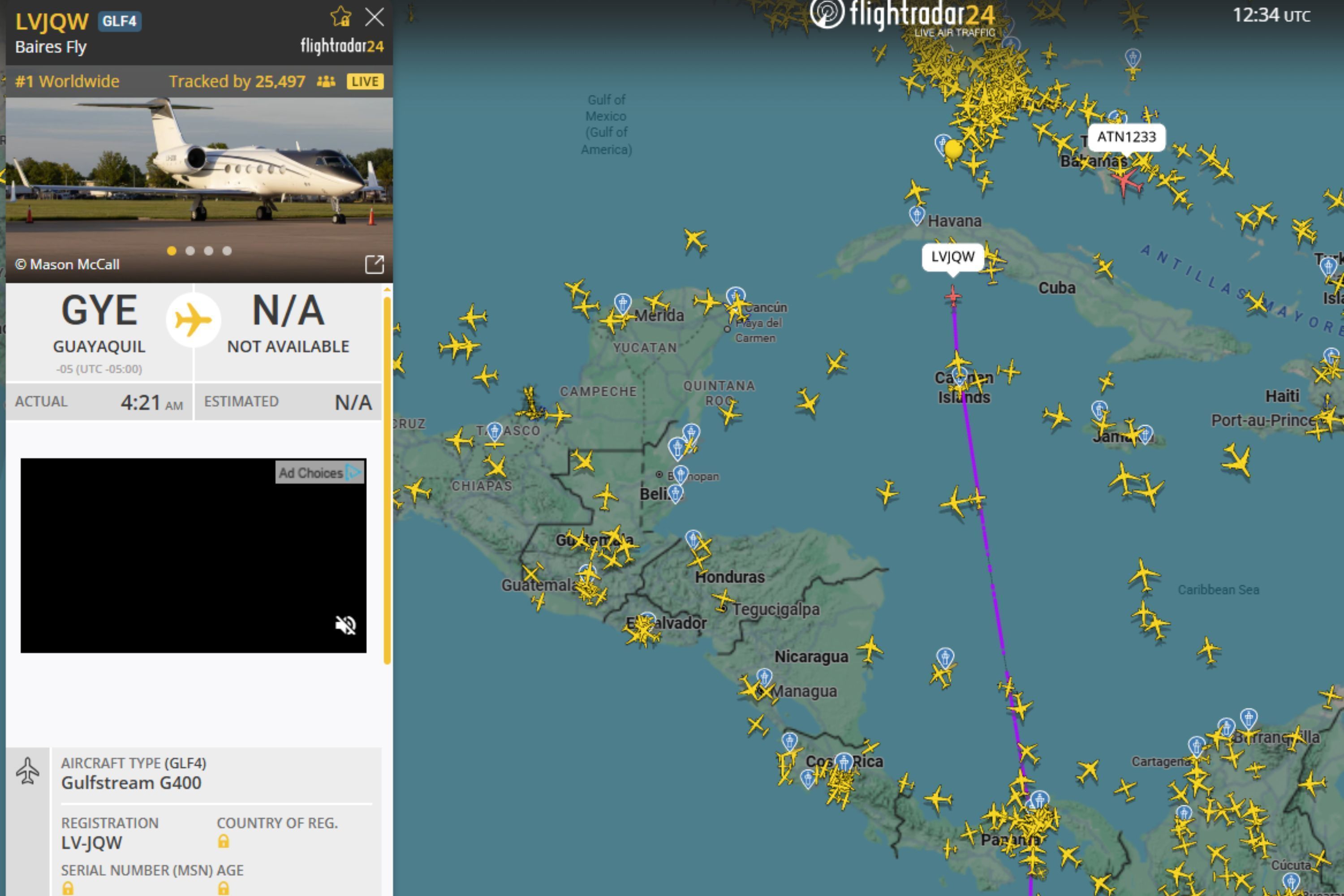The image size is (1344, 896).
Task: Click the 4:21 AM actual departure time
Action: coord(151,402)
